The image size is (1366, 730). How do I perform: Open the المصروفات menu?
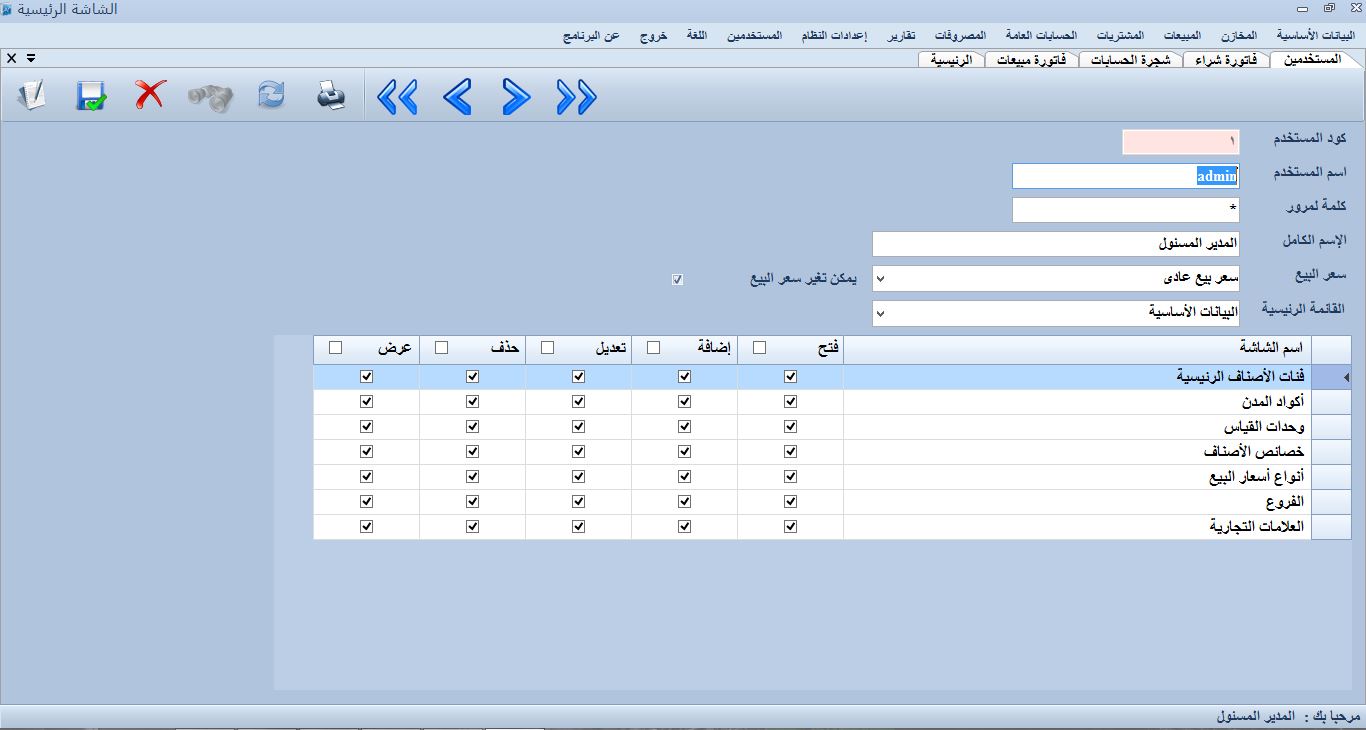[x=960, y=35]
